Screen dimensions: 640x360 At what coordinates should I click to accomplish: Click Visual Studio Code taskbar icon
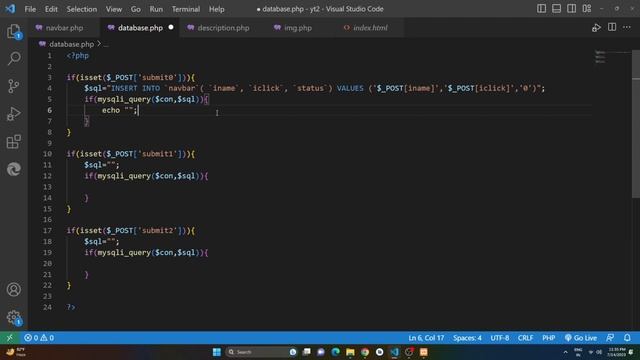click(394, 352)
